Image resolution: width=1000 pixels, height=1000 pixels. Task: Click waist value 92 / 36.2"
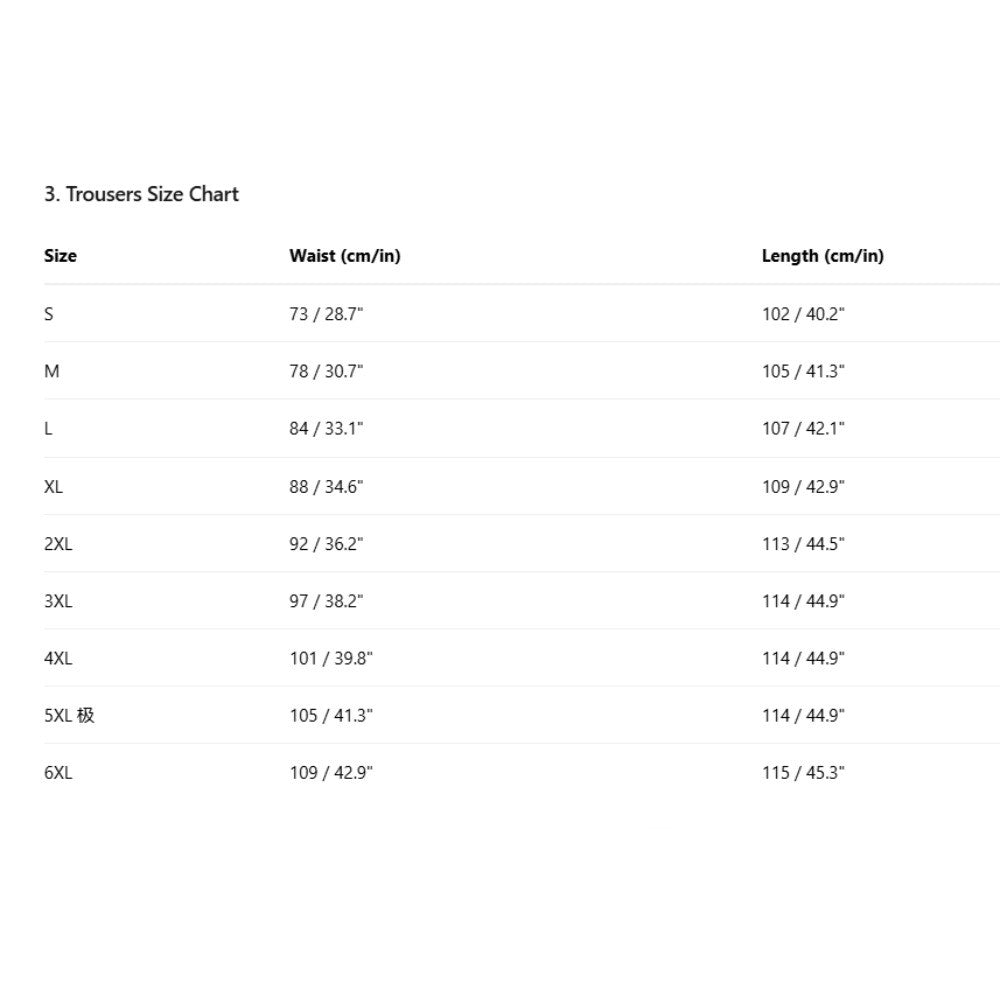coord(326,544)
